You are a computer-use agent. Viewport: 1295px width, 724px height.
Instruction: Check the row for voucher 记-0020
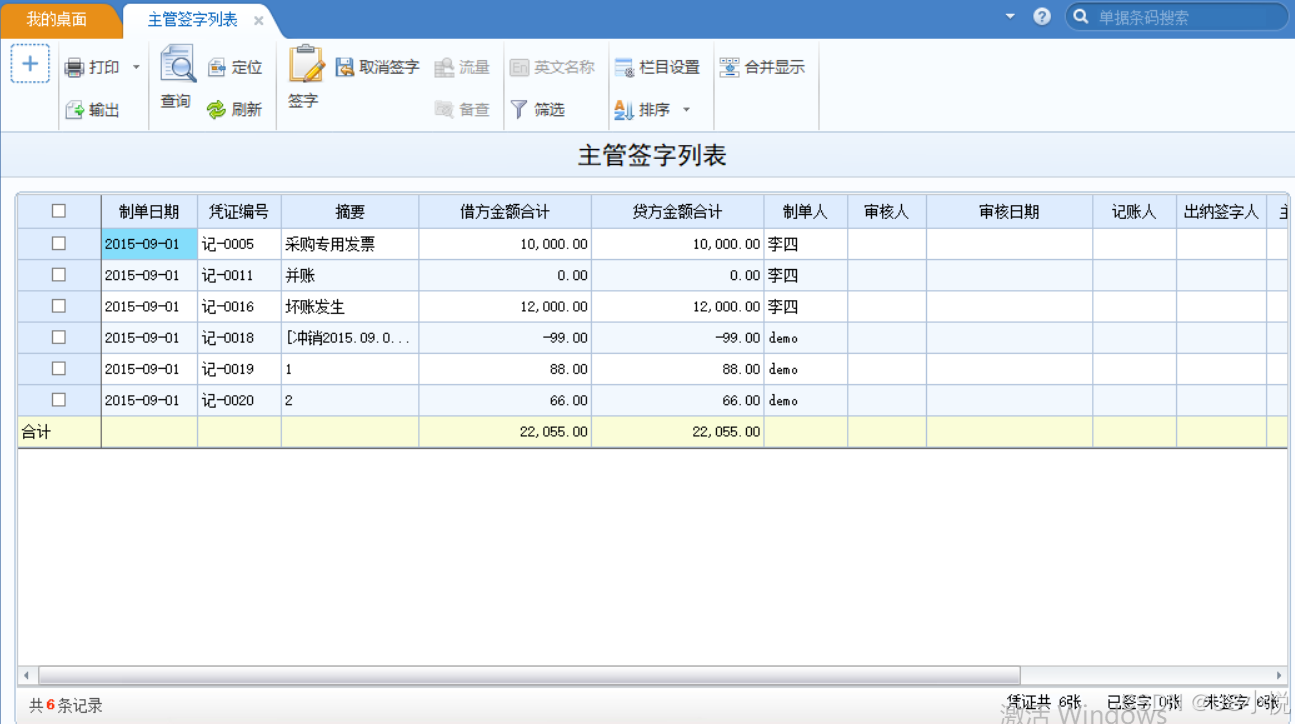(59, 399)
